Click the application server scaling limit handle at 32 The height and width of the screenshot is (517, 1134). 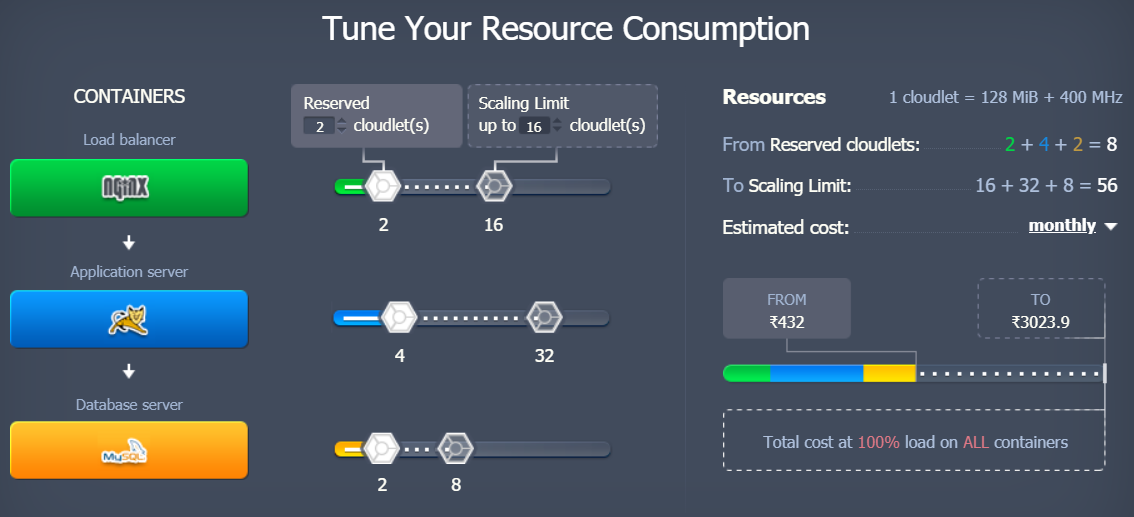(x=544, y=317)
